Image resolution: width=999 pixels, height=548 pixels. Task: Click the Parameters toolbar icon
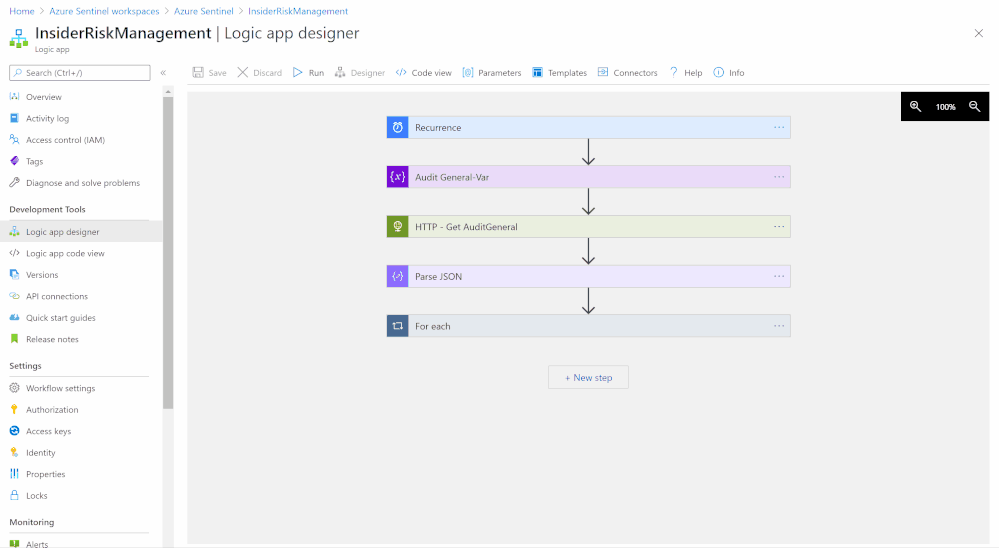tap(468, 73)
